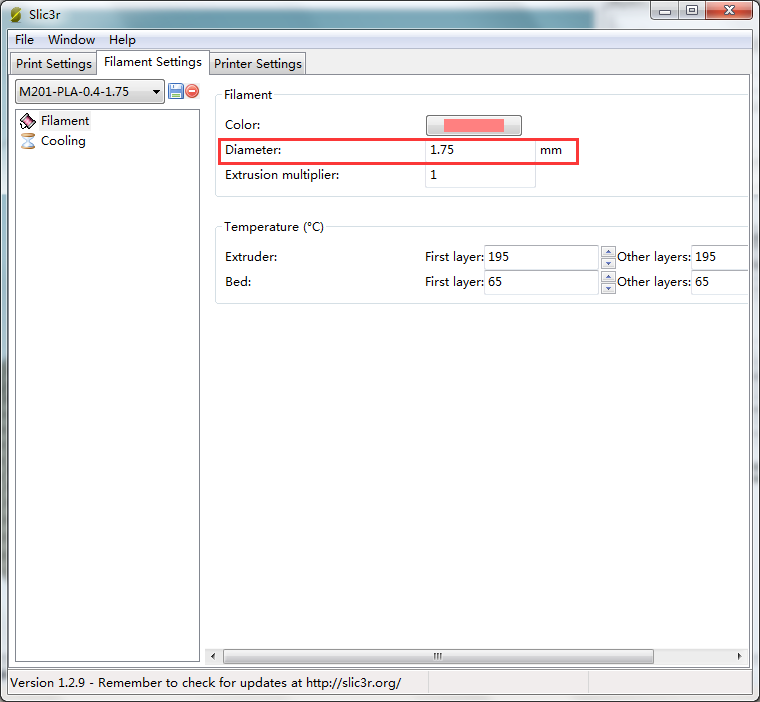The height and width of the screenshot is (702, 760).
Task: Increase Extruder first layer temperature
Action: 608,252
